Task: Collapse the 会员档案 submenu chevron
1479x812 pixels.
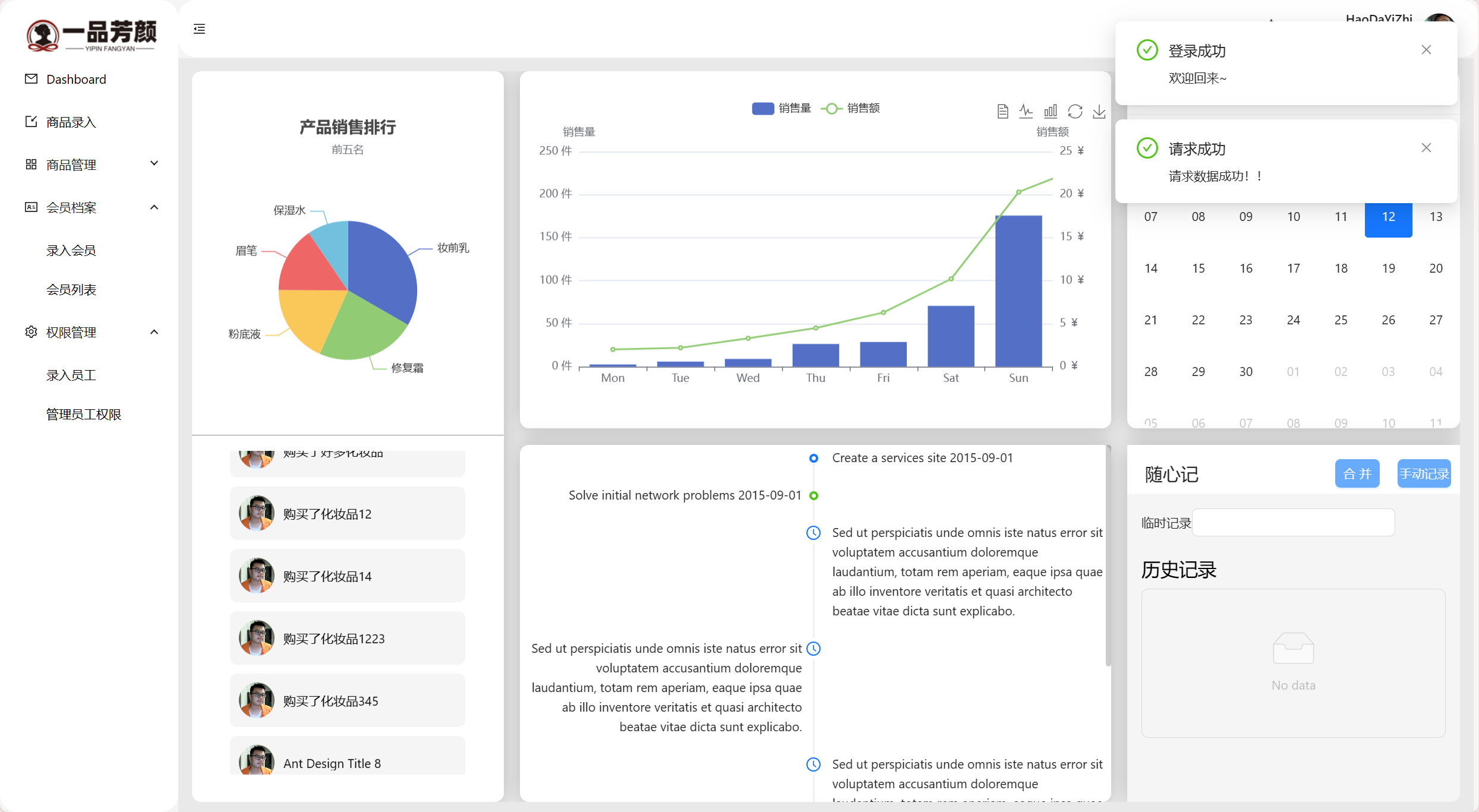Action: coord(154,207)
